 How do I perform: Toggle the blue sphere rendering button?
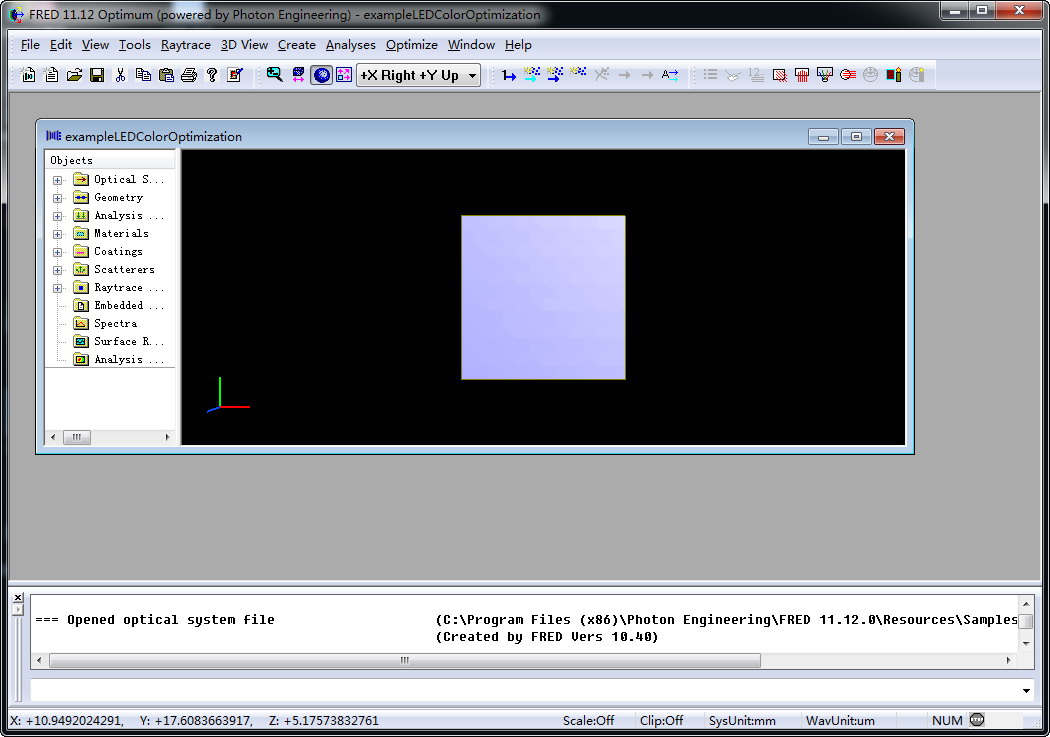pyautogui.click(x=322, y=75)
